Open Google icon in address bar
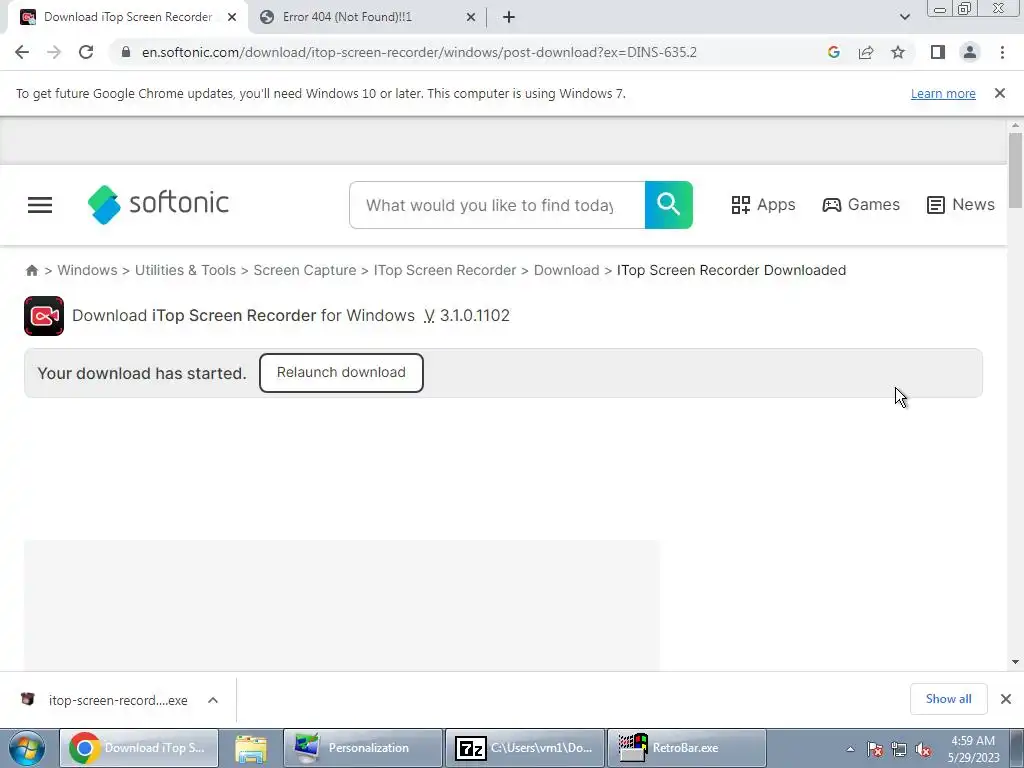1024x768 pixels. coord(833,52)
